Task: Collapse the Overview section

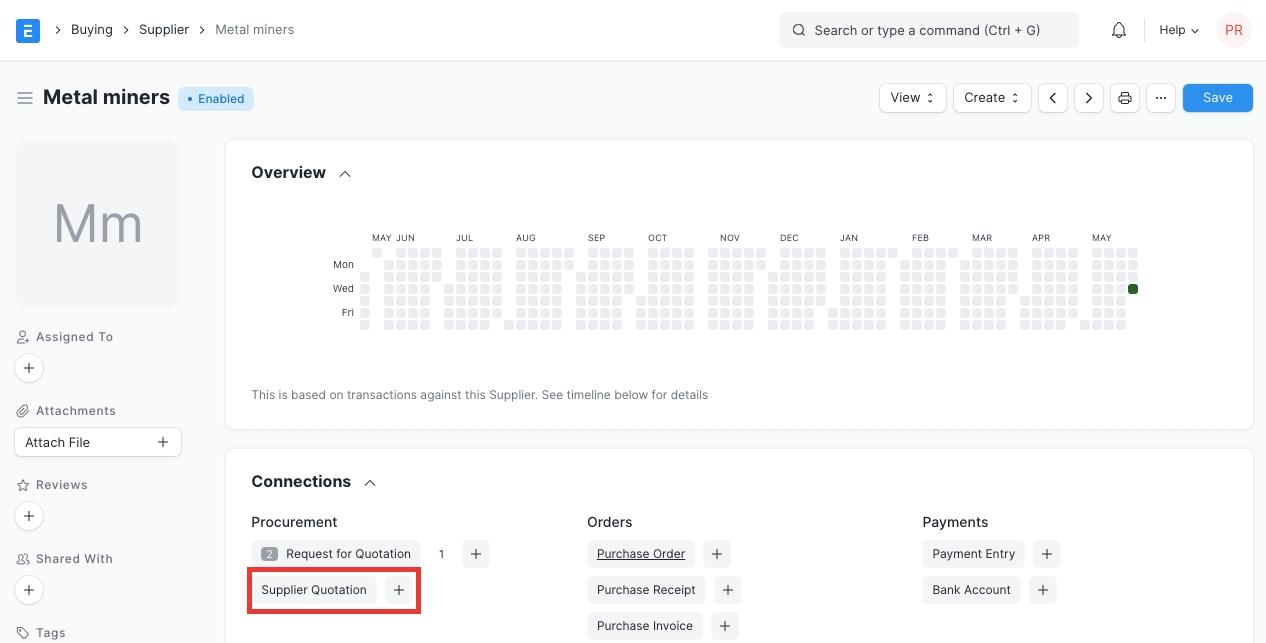Action: coord(345,174)
